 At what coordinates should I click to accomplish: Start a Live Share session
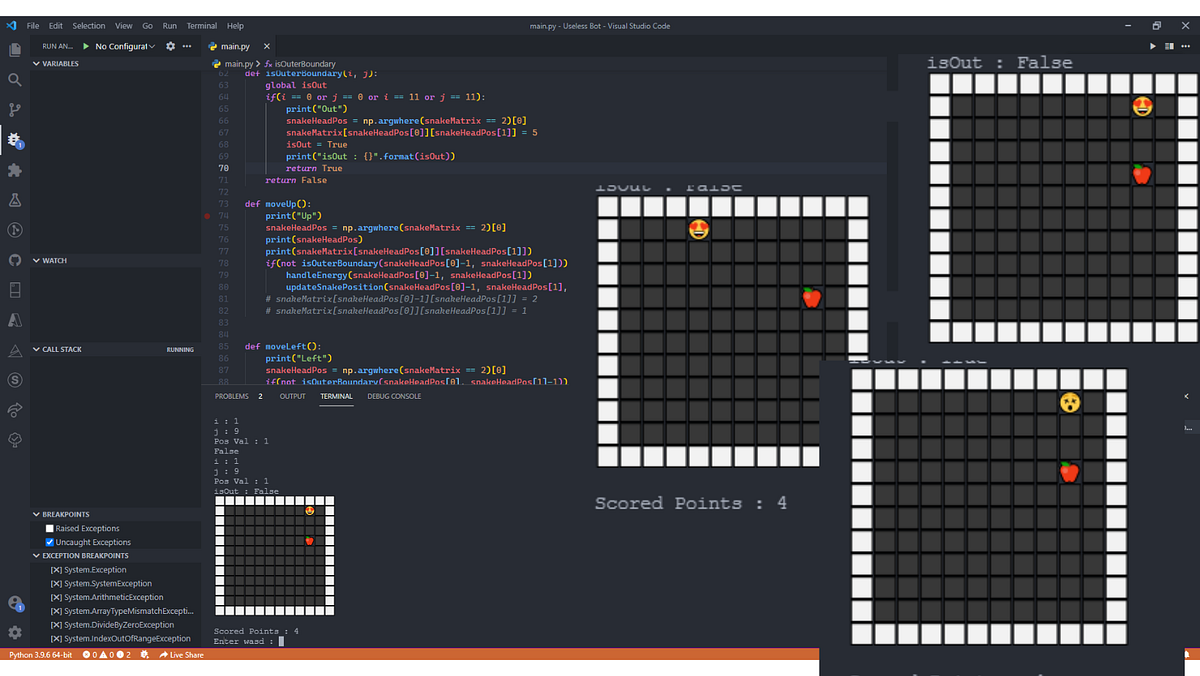pos(183,655)
